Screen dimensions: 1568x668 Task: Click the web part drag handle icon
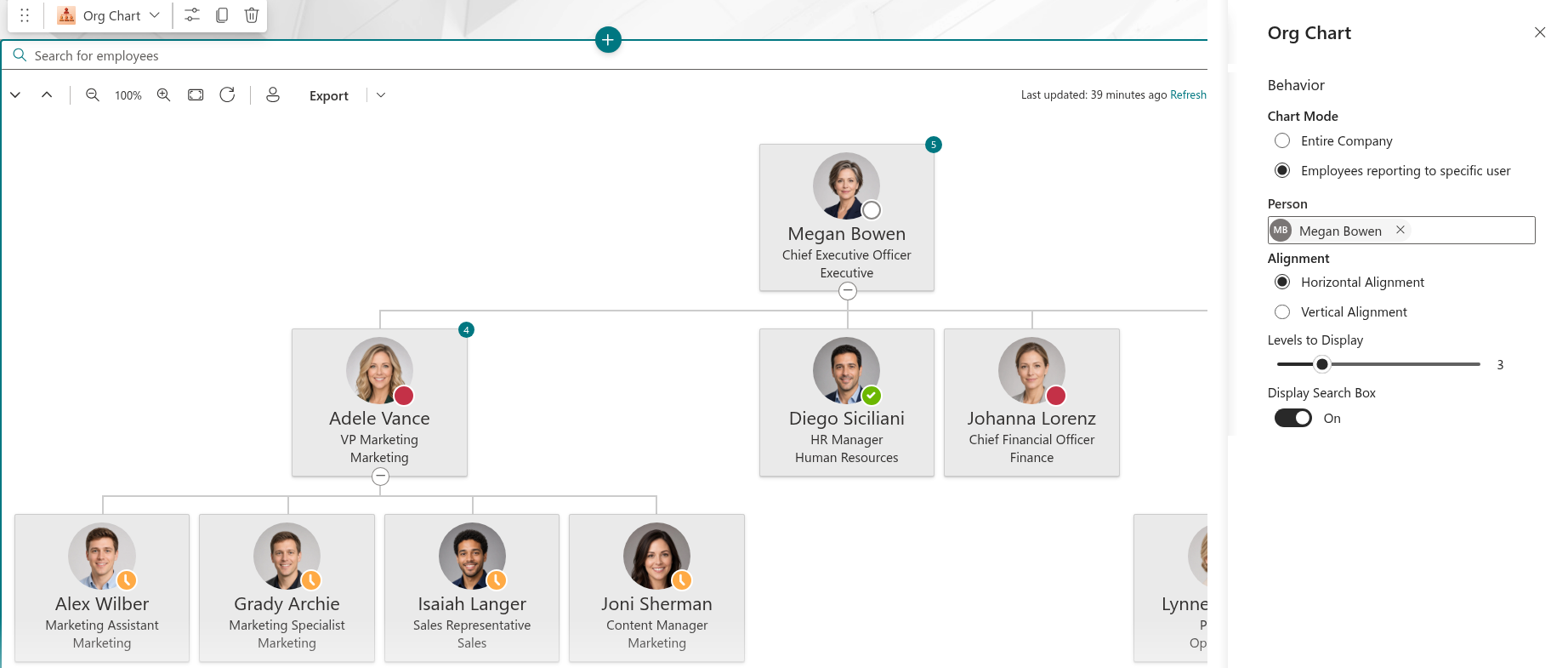(25, 15)
